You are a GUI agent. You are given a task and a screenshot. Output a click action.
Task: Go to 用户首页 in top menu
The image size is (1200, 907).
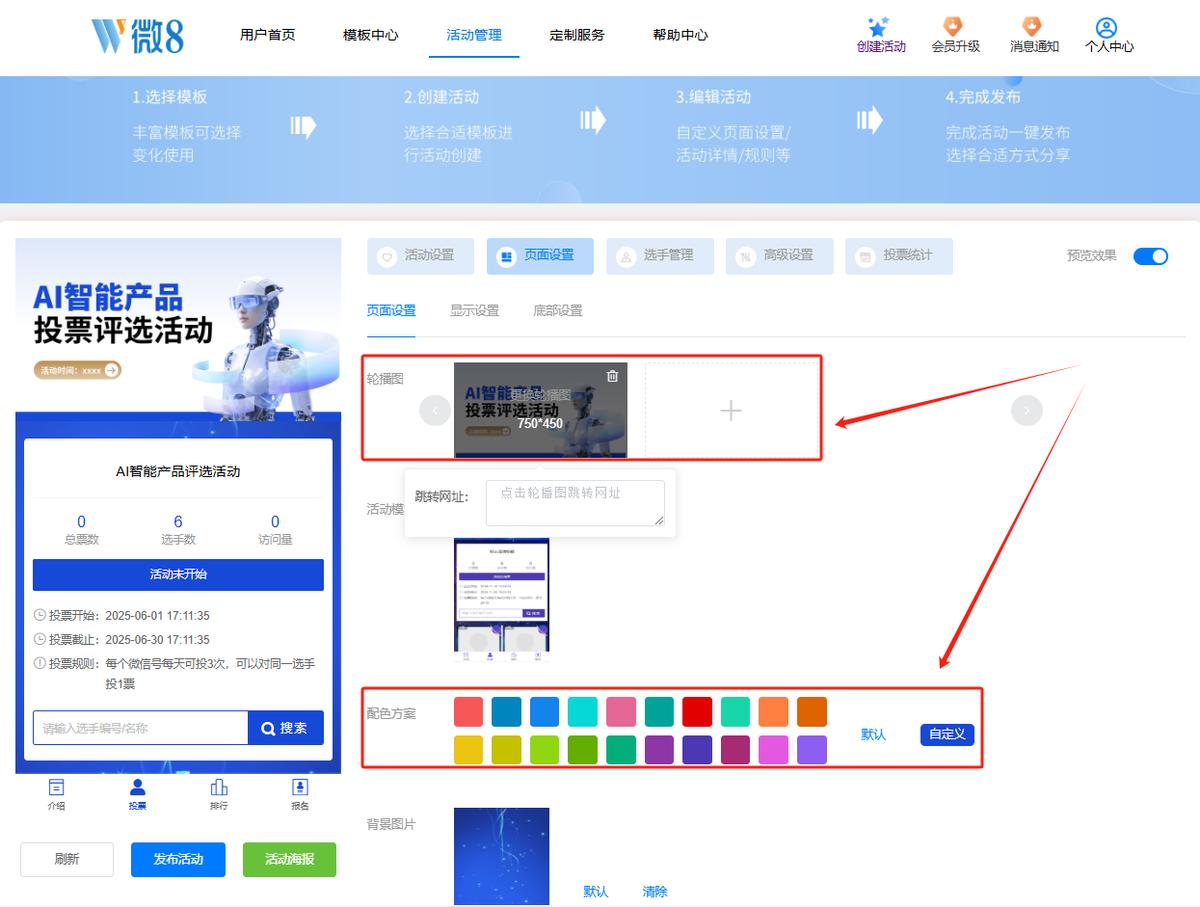pos(267,35)
